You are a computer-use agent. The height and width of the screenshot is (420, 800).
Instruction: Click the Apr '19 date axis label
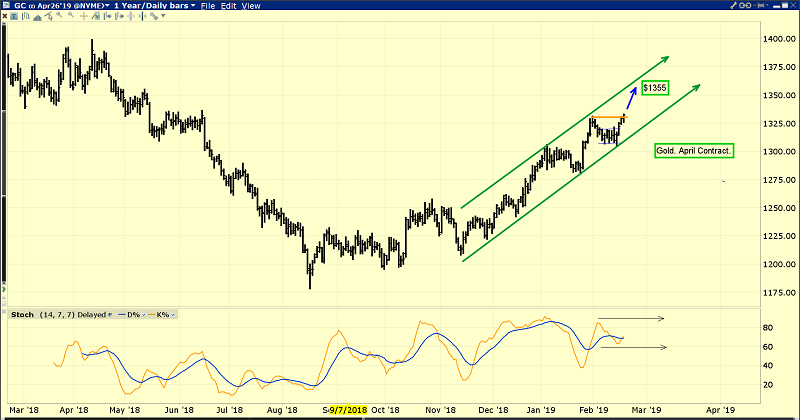pyautogui.click(x=720, y=410)
